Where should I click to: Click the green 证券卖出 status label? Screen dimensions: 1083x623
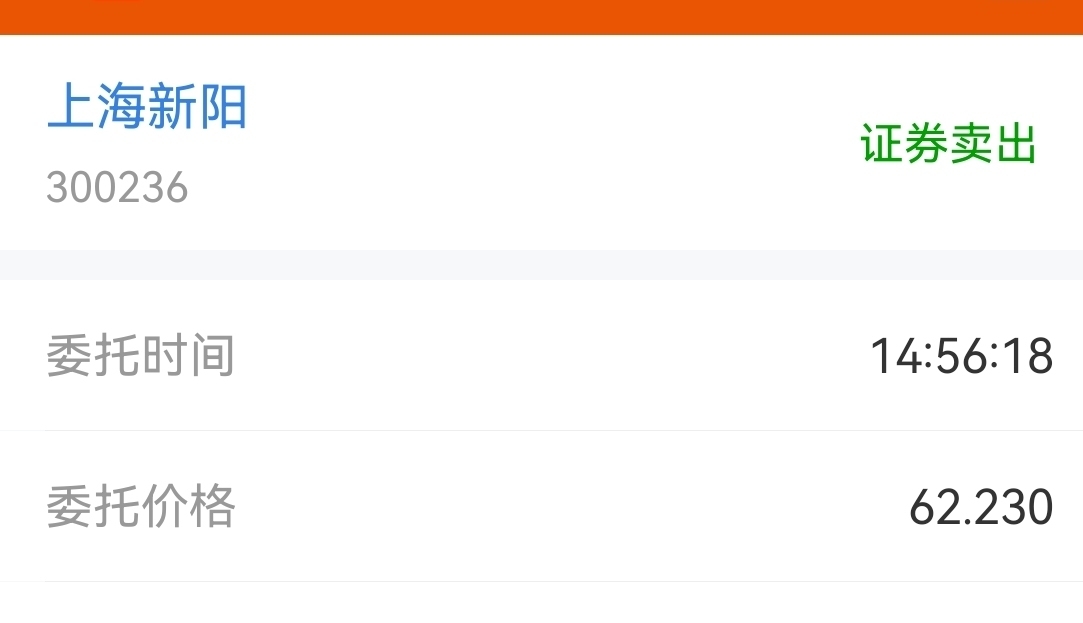[x=948, y=144]
